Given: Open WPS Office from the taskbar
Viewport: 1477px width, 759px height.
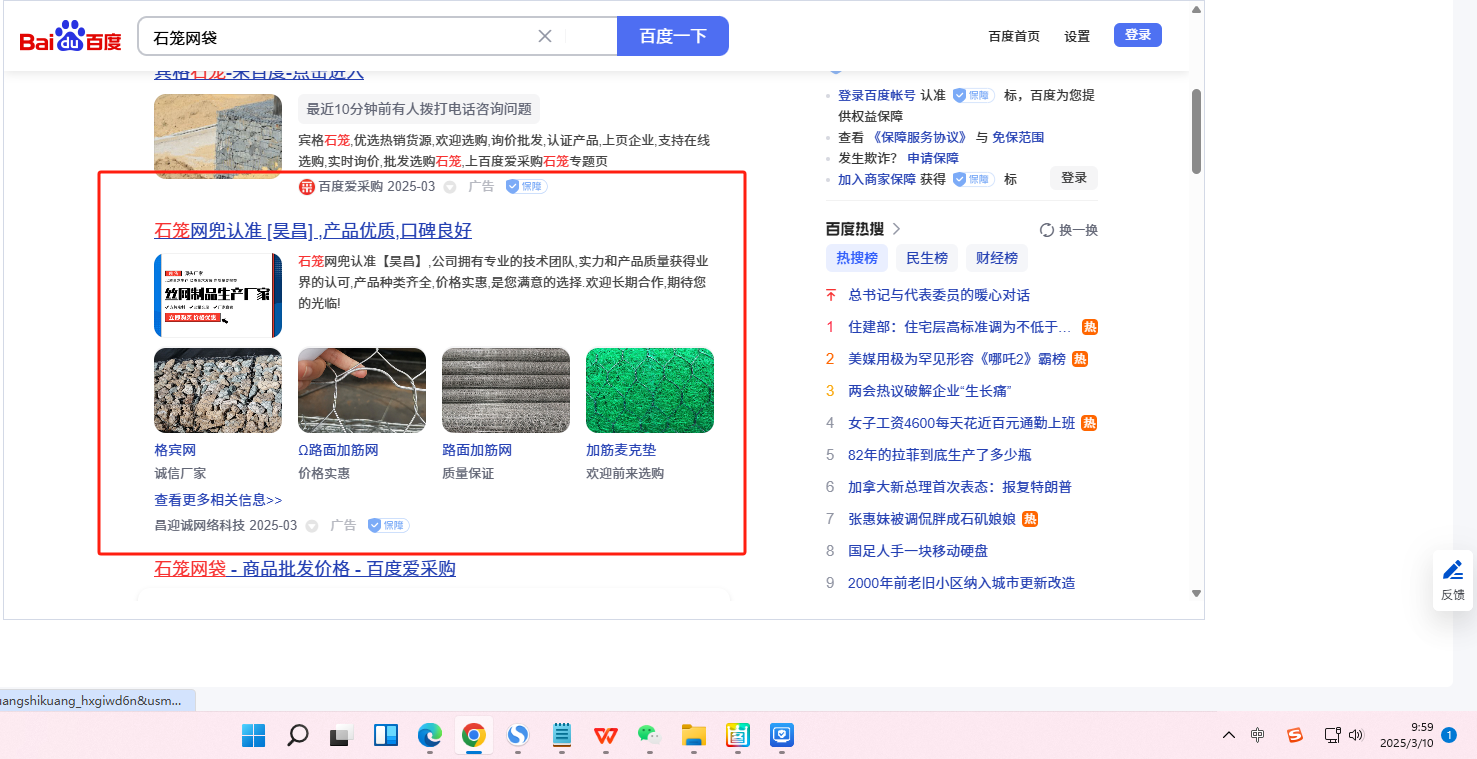Looking at the screenshot, I should click(x=605, y=736).
